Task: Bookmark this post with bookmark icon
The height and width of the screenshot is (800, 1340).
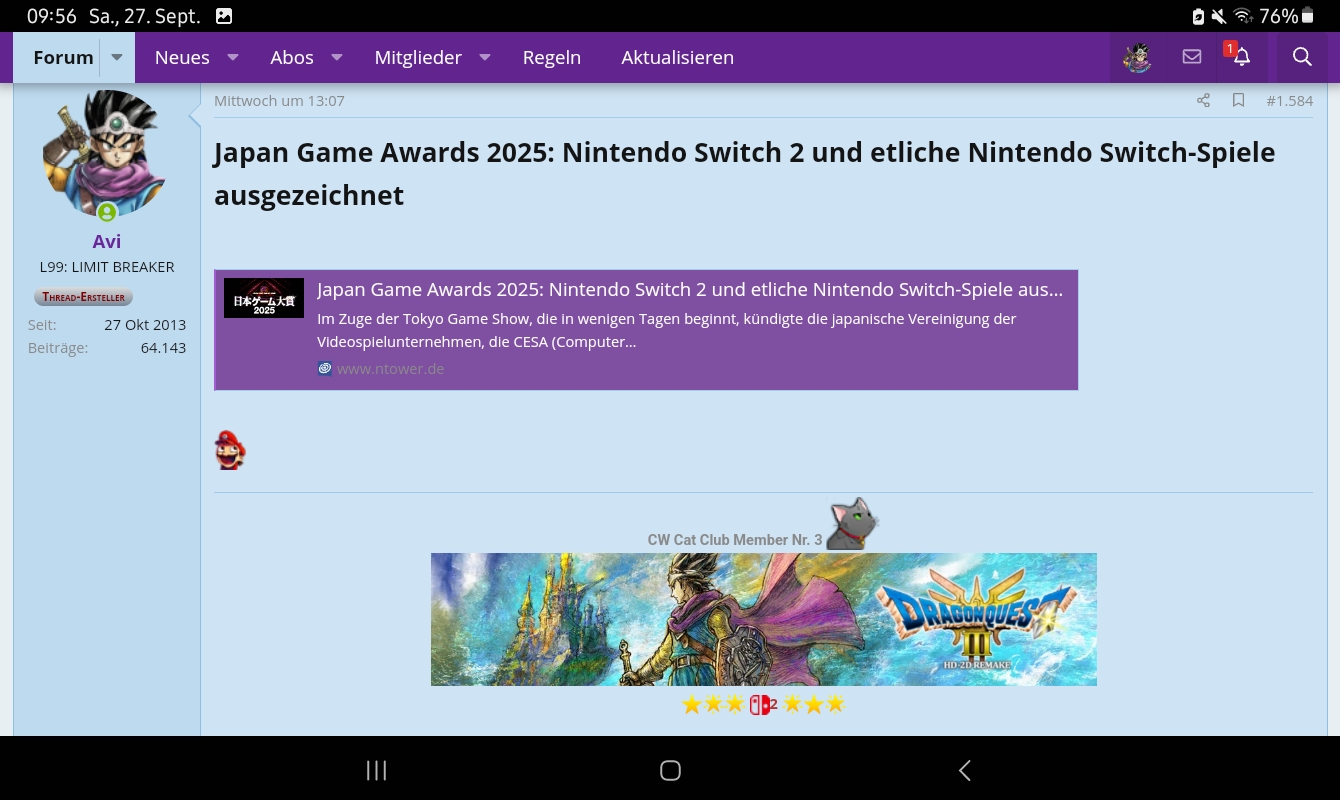Action: coord(1238,100)
